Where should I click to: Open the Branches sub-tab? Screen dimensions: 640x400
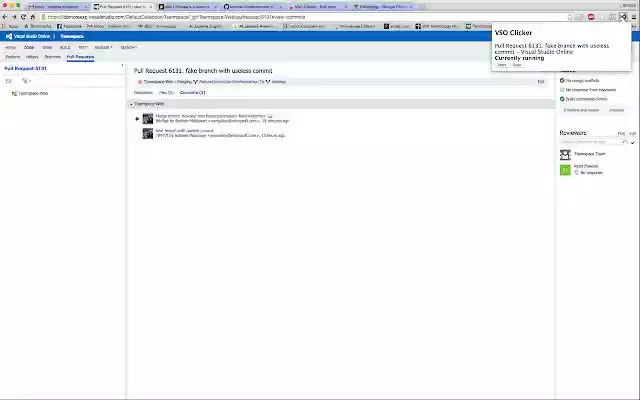[x=53, y=57]
